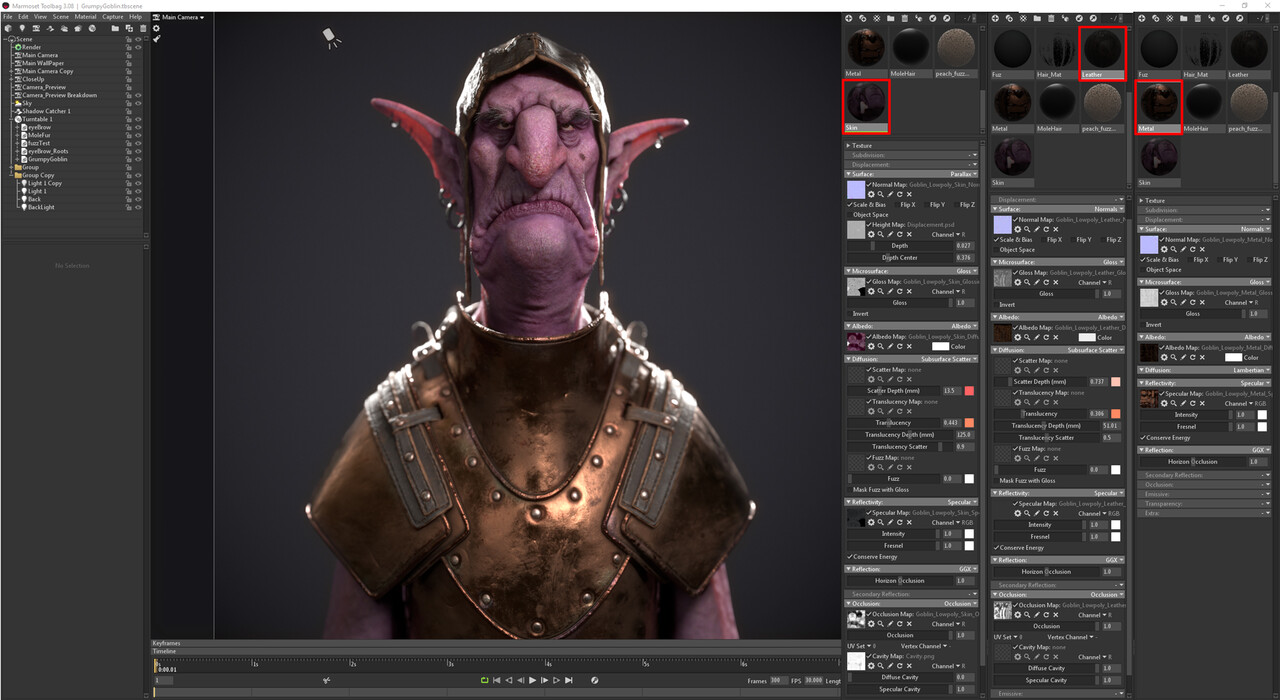Jump to the last frame of timeline
The height and width of the screenshot is (700, 1280).
click(x=568, y=680)
